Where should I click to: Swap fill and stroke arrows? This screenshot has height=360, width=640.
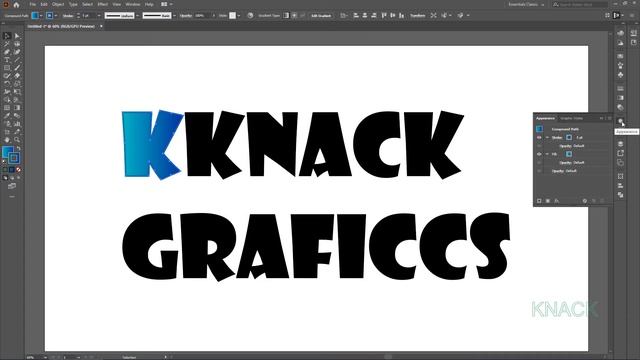(x=18, y=148)
